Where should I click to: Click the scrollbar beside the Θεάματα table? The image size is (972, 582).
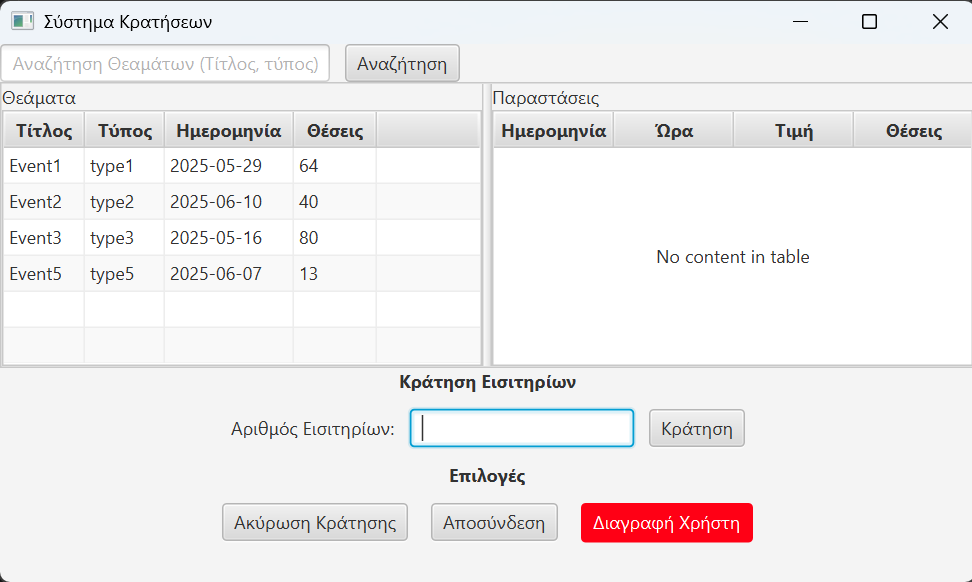[x=484, y=240]
